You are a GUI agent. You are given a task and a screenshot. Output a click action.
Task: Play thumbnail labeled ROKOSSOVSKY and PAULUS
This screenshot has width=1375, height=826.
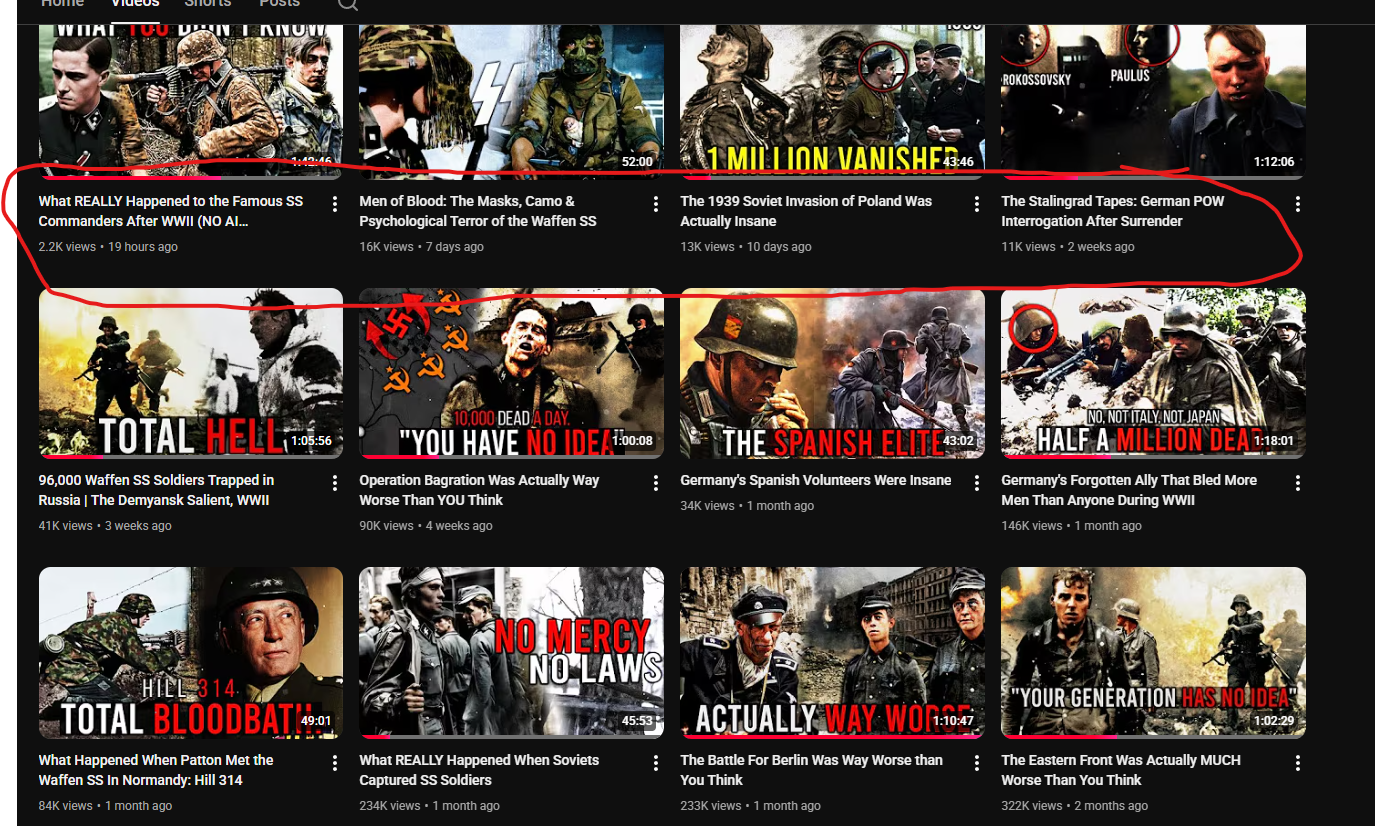click(x=1154, y=100)
